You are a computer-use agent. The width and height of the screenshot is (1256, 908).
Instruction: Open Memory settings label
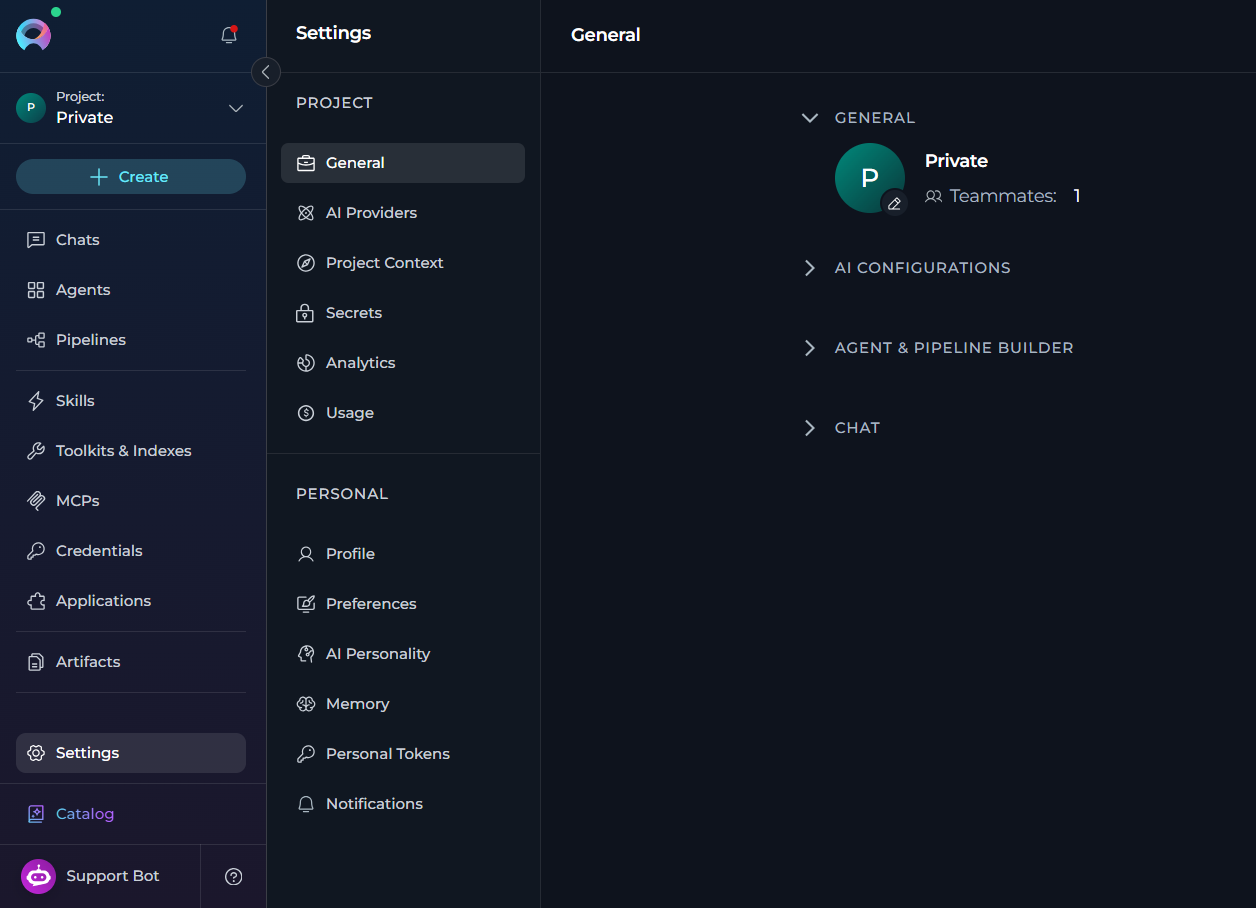click(x=357, y=704)
